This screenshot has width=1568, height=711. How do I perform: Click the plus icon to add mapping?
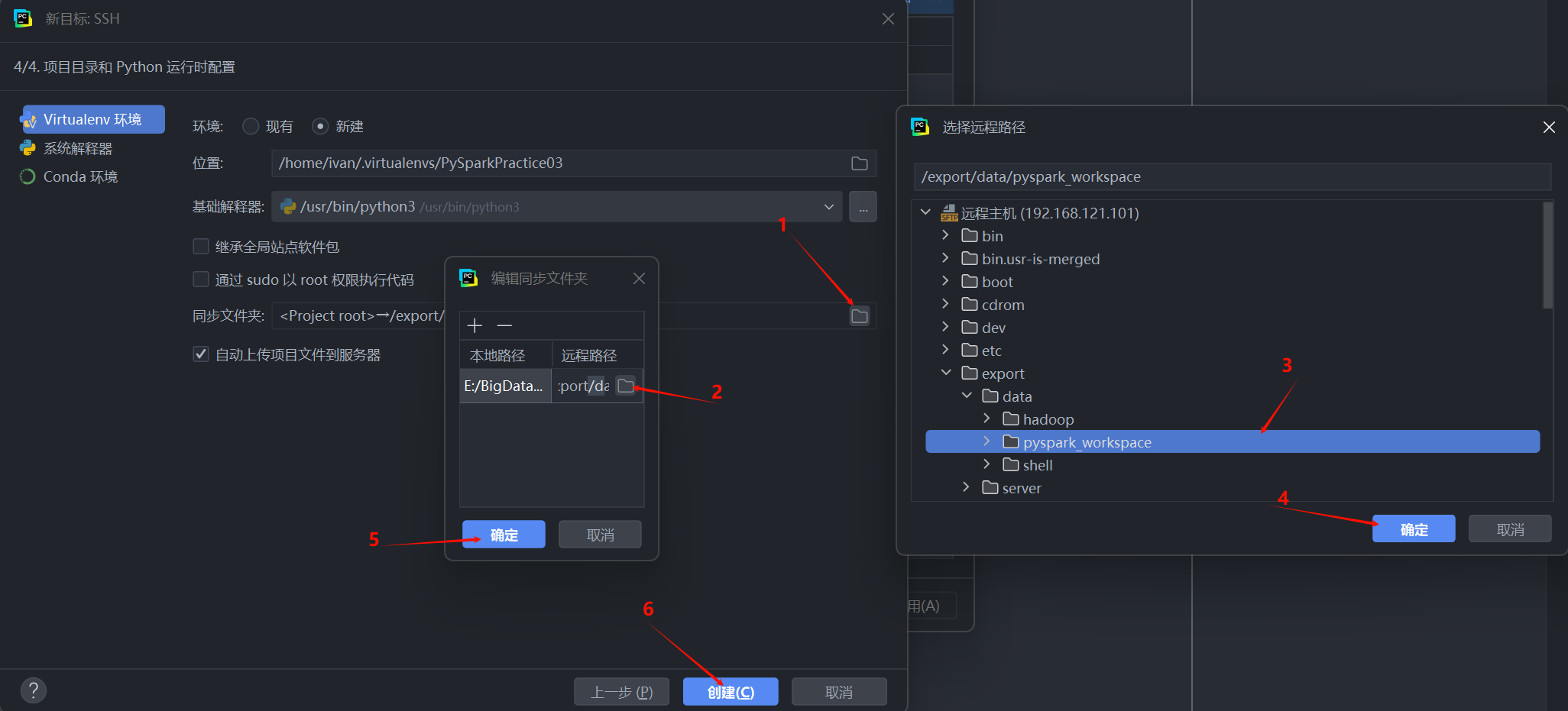[x=475, y=325]
